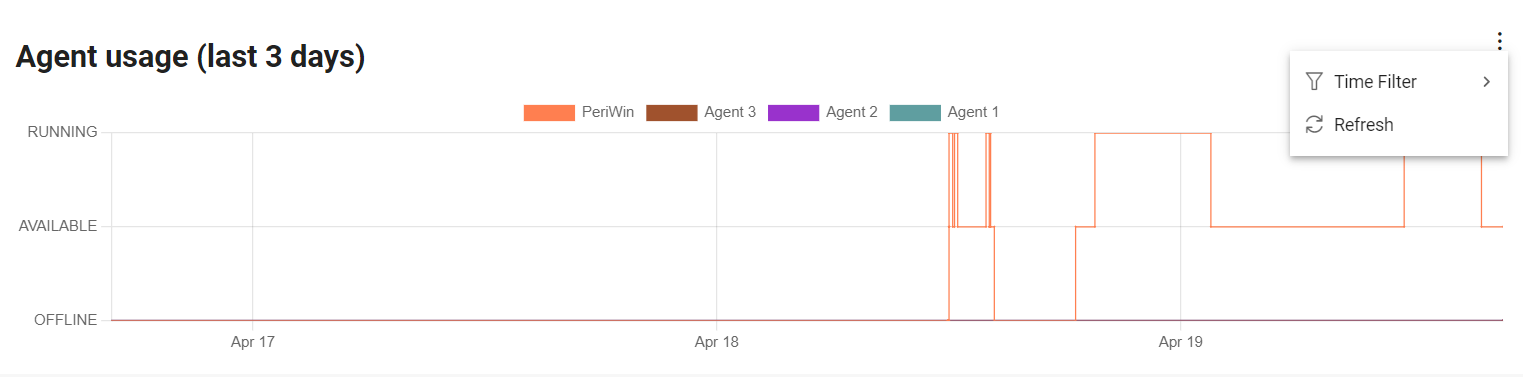Click the PeriWin legend label

[608, 113]
